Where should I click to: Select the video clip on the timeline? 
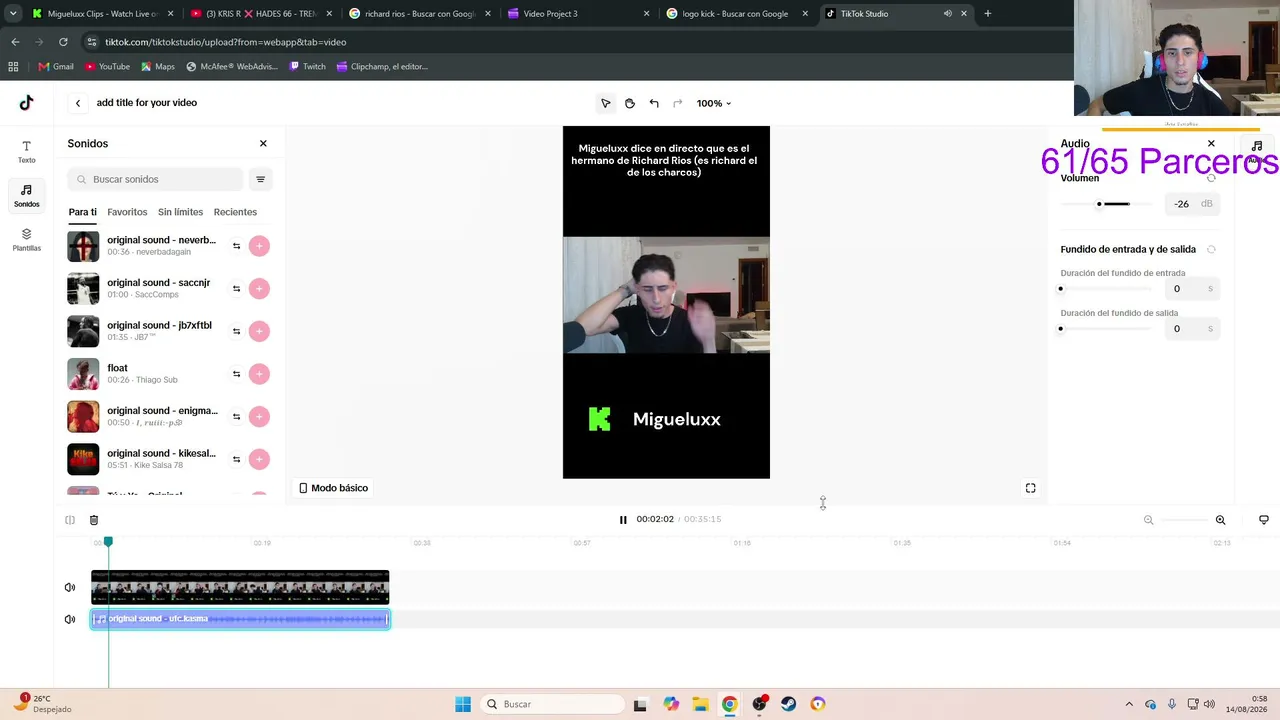tap(240, 587)
